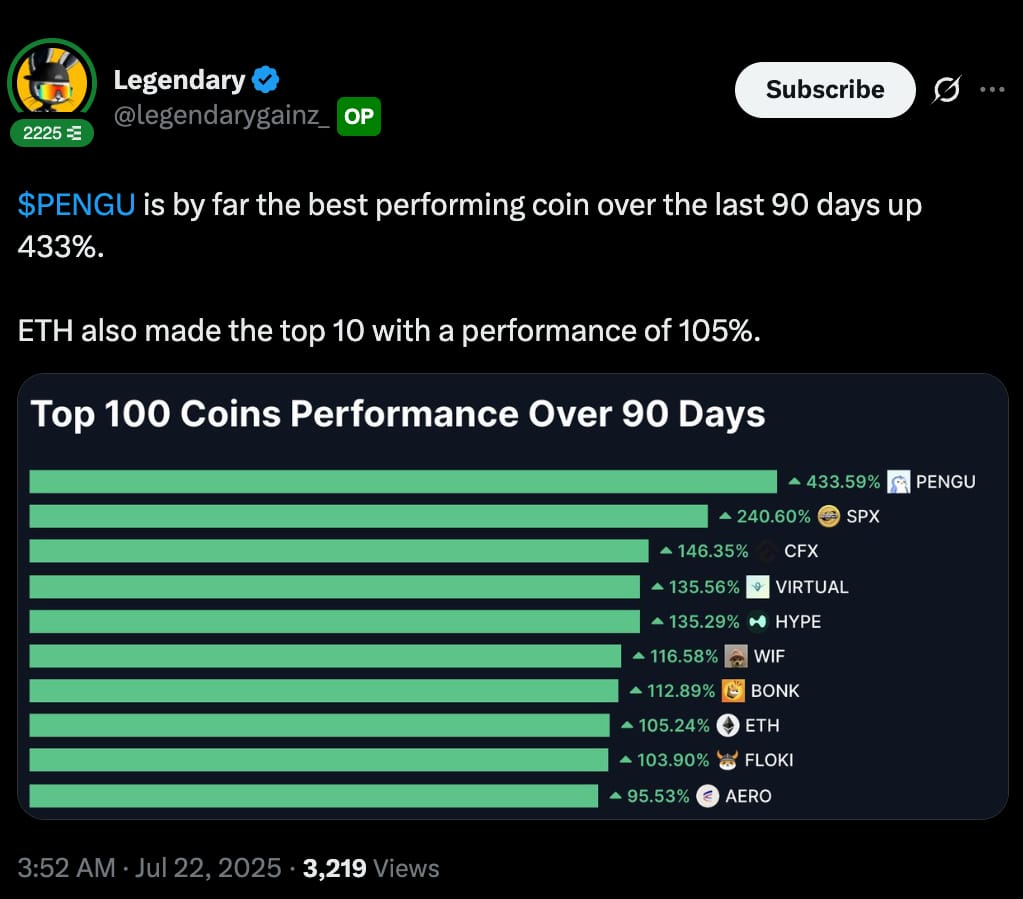1023x899 pixels.
Task: Open the @legendarygainz_ handle
Action: click(222, 115)
